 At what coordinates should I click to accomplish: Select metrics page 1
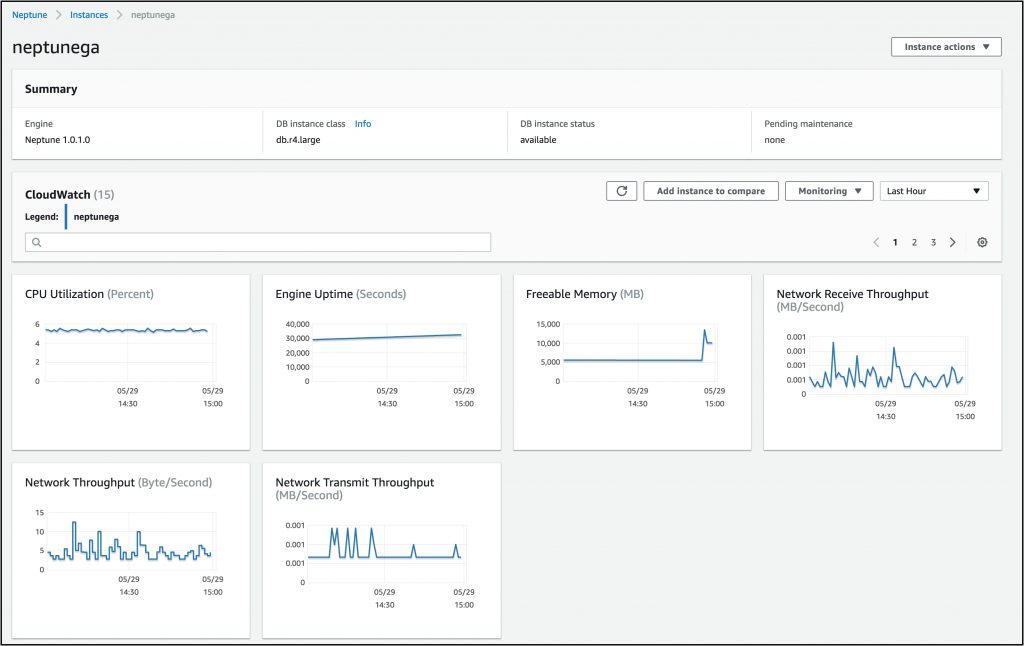click(895, 242)
